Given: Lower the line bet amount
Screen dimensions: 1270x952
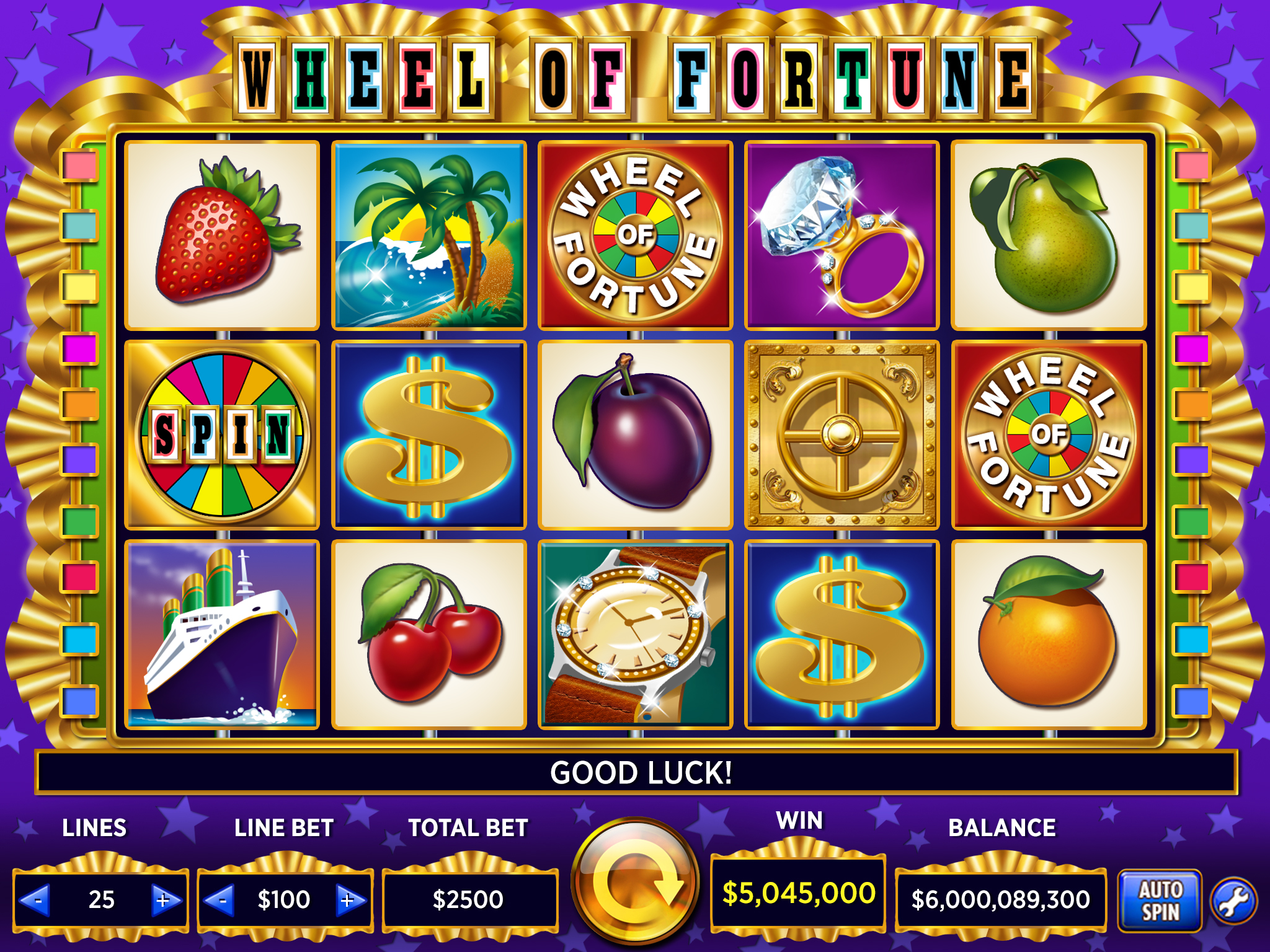Looking at the screenshot, I should click(220, 899).
